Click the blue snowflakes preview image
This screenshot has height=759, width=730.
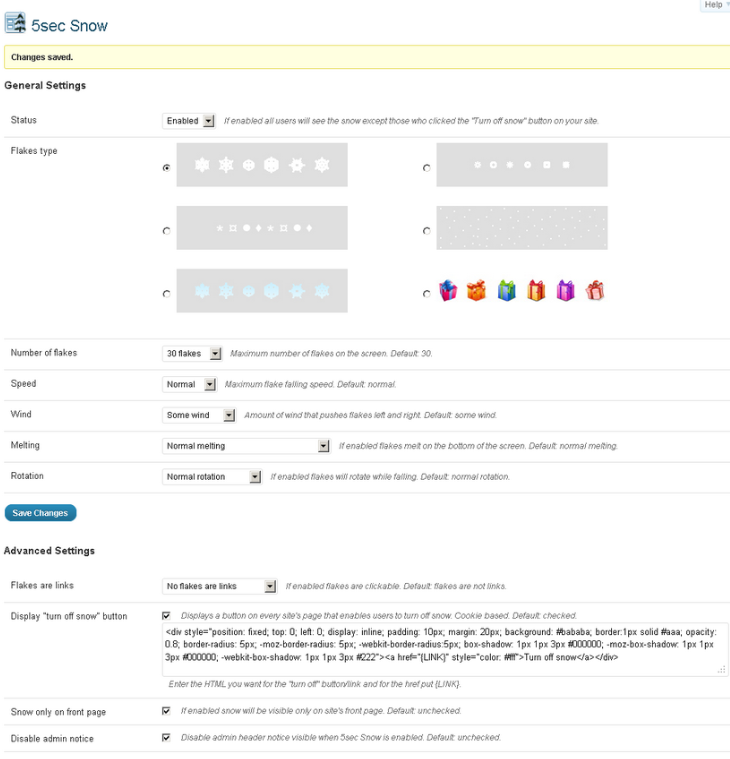coord(262,291)
